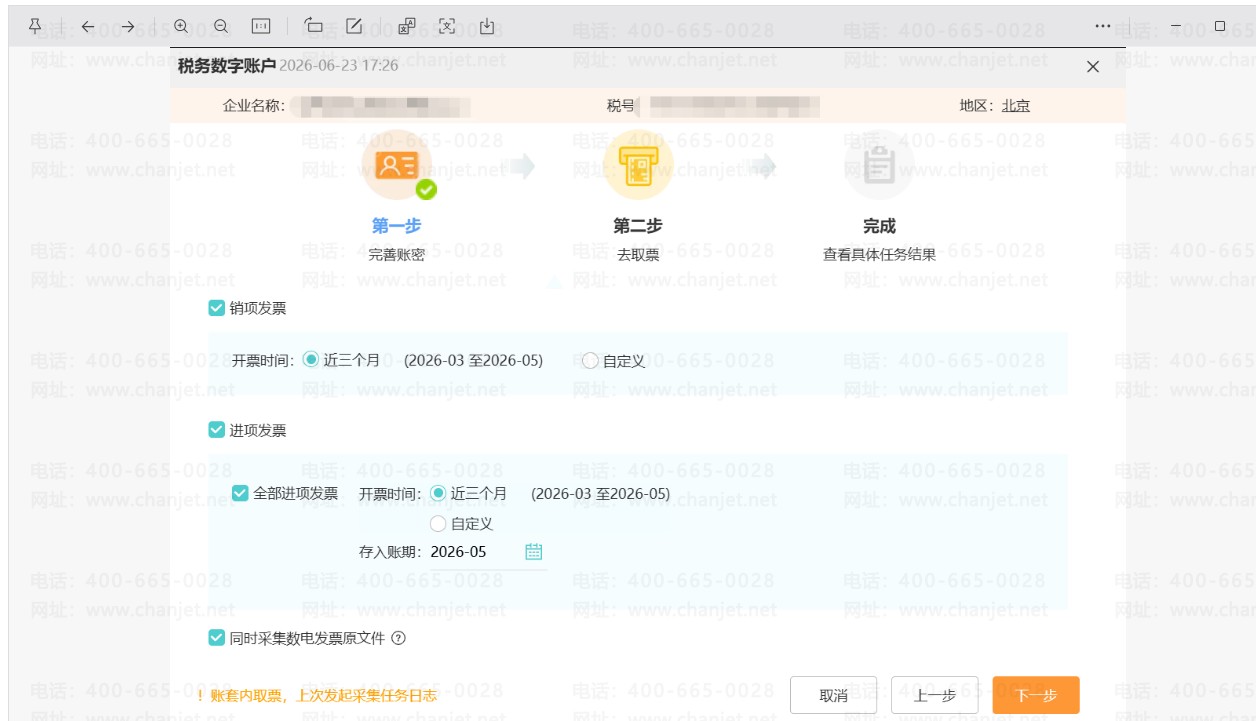Show image at actual 1:1 size
This screenshot has height=721, width=1256.
(x=260, y=25)
